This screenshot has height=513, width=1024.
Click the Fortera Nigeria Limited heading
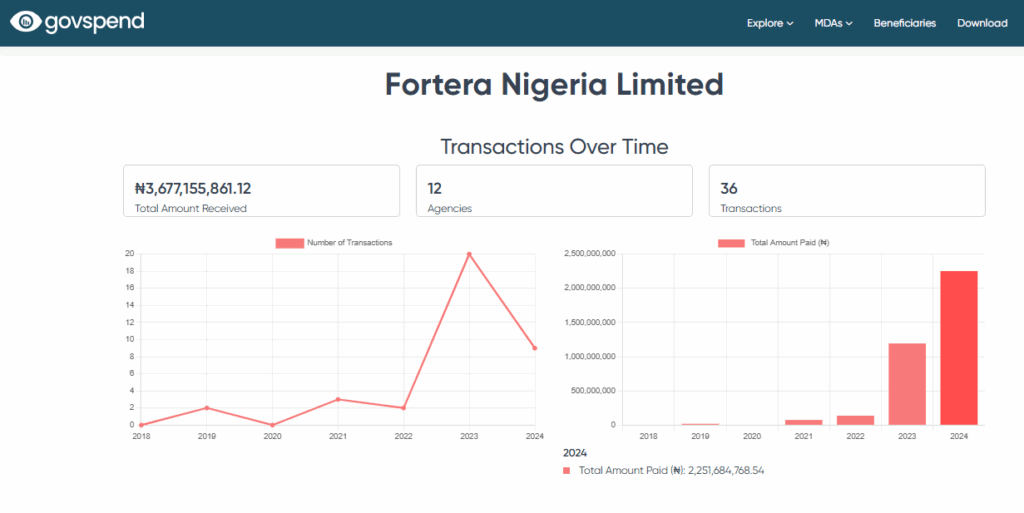point(554,85)
